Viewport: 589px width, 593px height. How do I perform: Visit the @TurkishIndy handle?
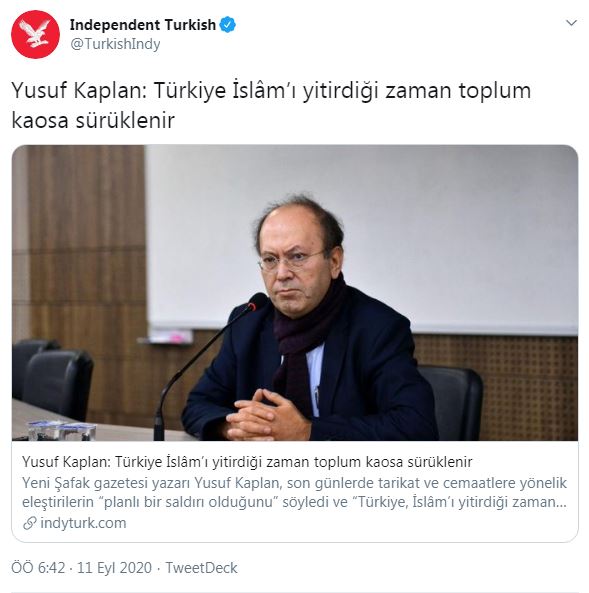click(115, 44)
